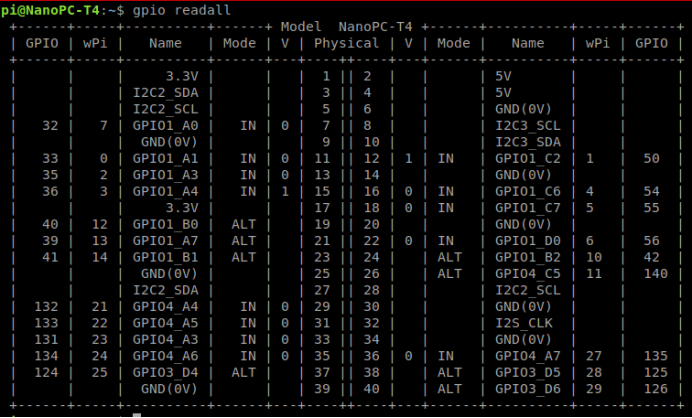Select the GPIO3_D6 pin name
The width and height of the screenshot is (692, 418).
coord(528,387)
